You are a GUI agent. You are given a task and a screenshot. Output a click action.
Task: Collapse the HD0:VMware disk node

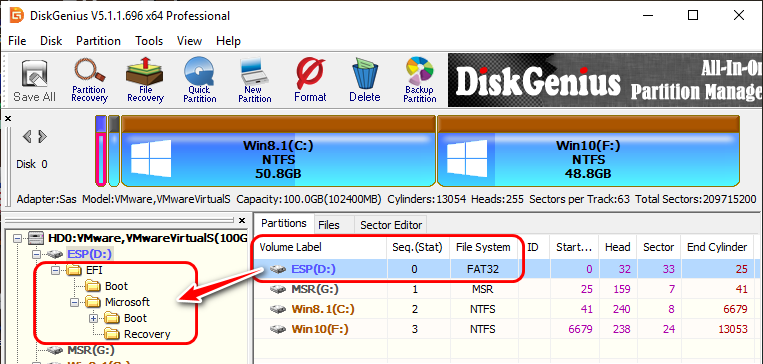click(18, 238)
